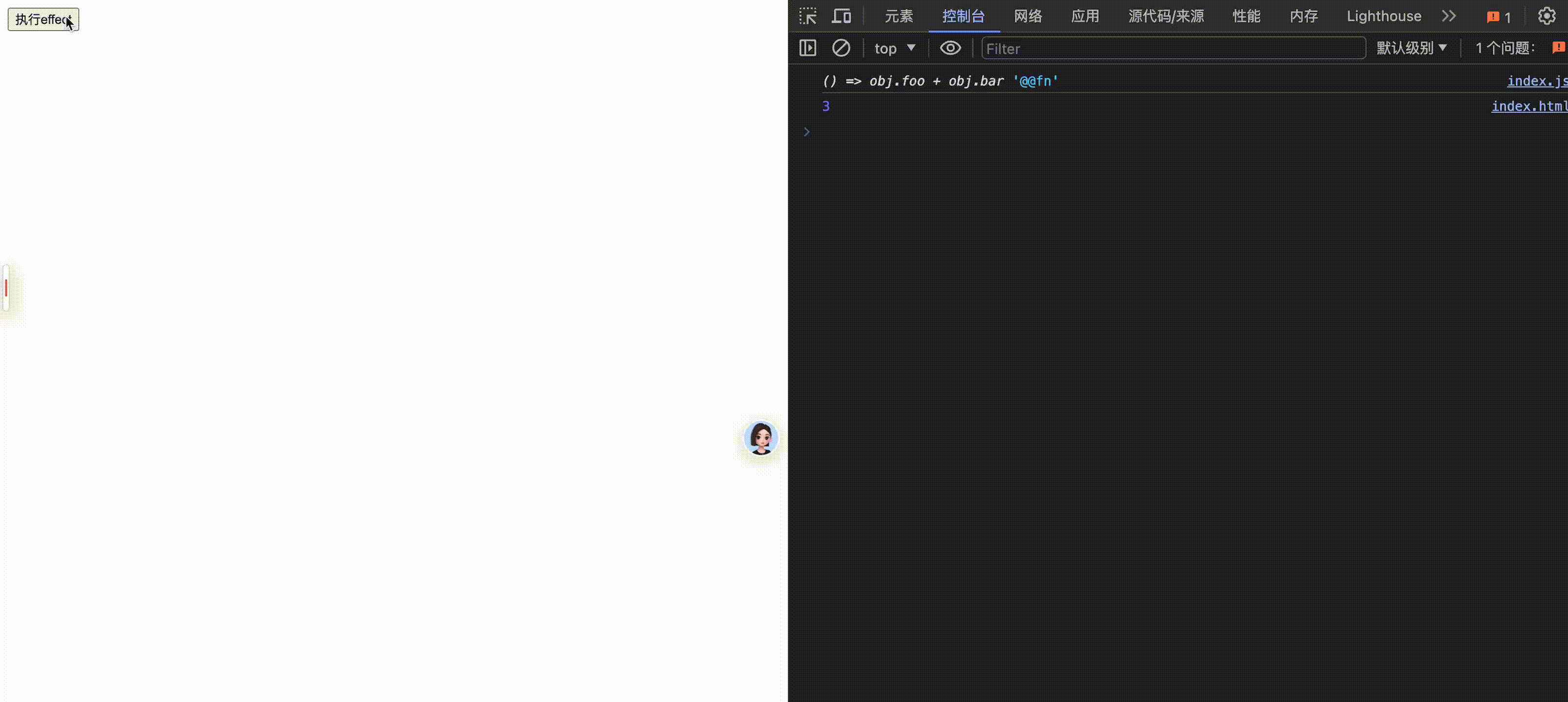Click the avatar thumbnail on the page
The image size is (1568, 702).
pos(761,438)
